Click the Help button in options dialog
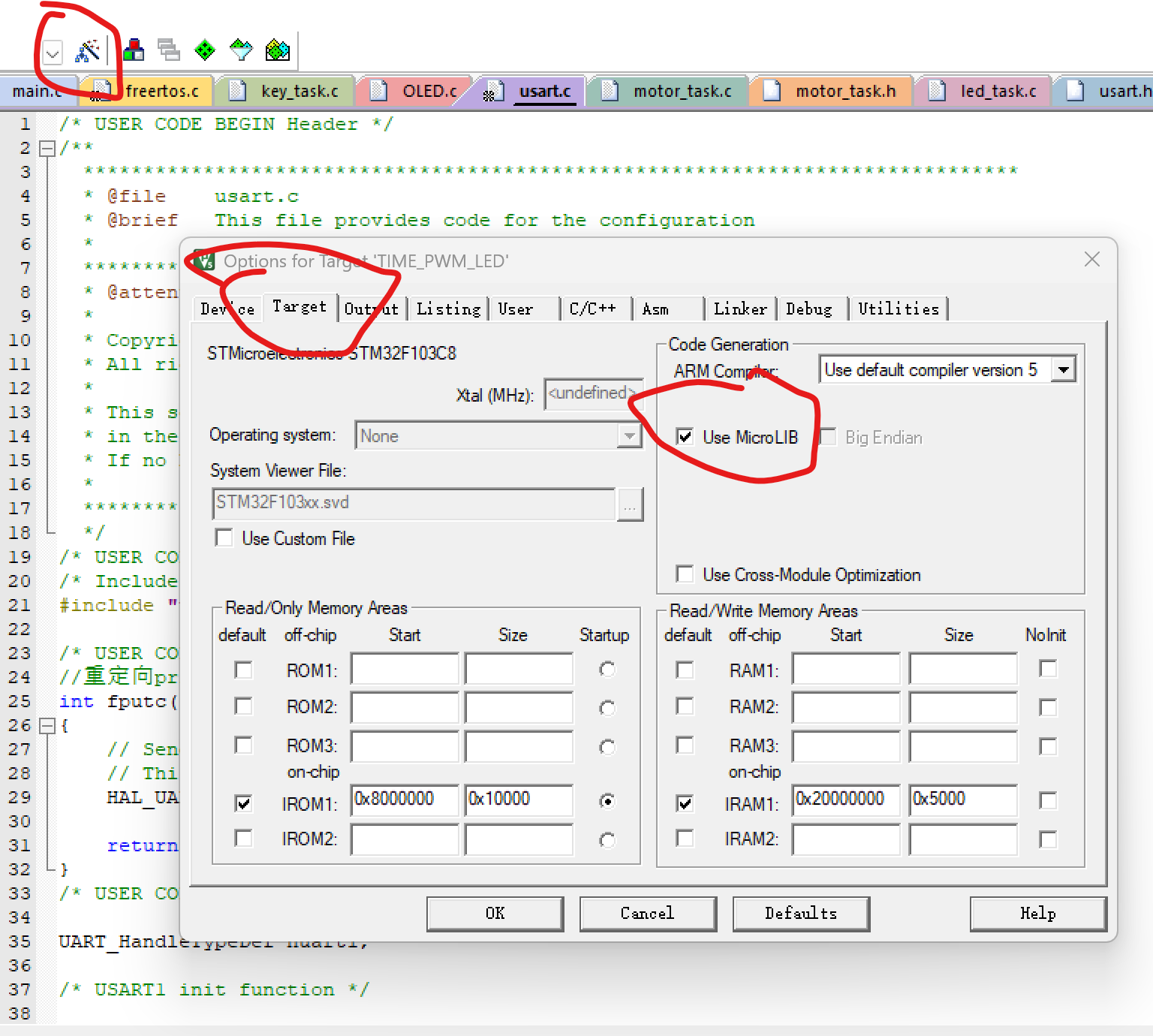 1038,914
